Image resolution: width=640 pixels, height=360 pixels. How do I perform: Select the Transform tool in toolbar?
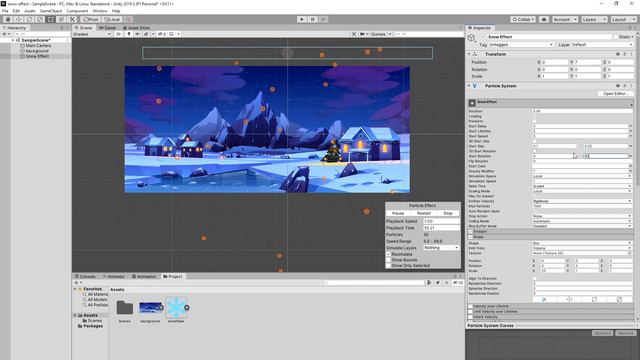[x=61, y=19]
